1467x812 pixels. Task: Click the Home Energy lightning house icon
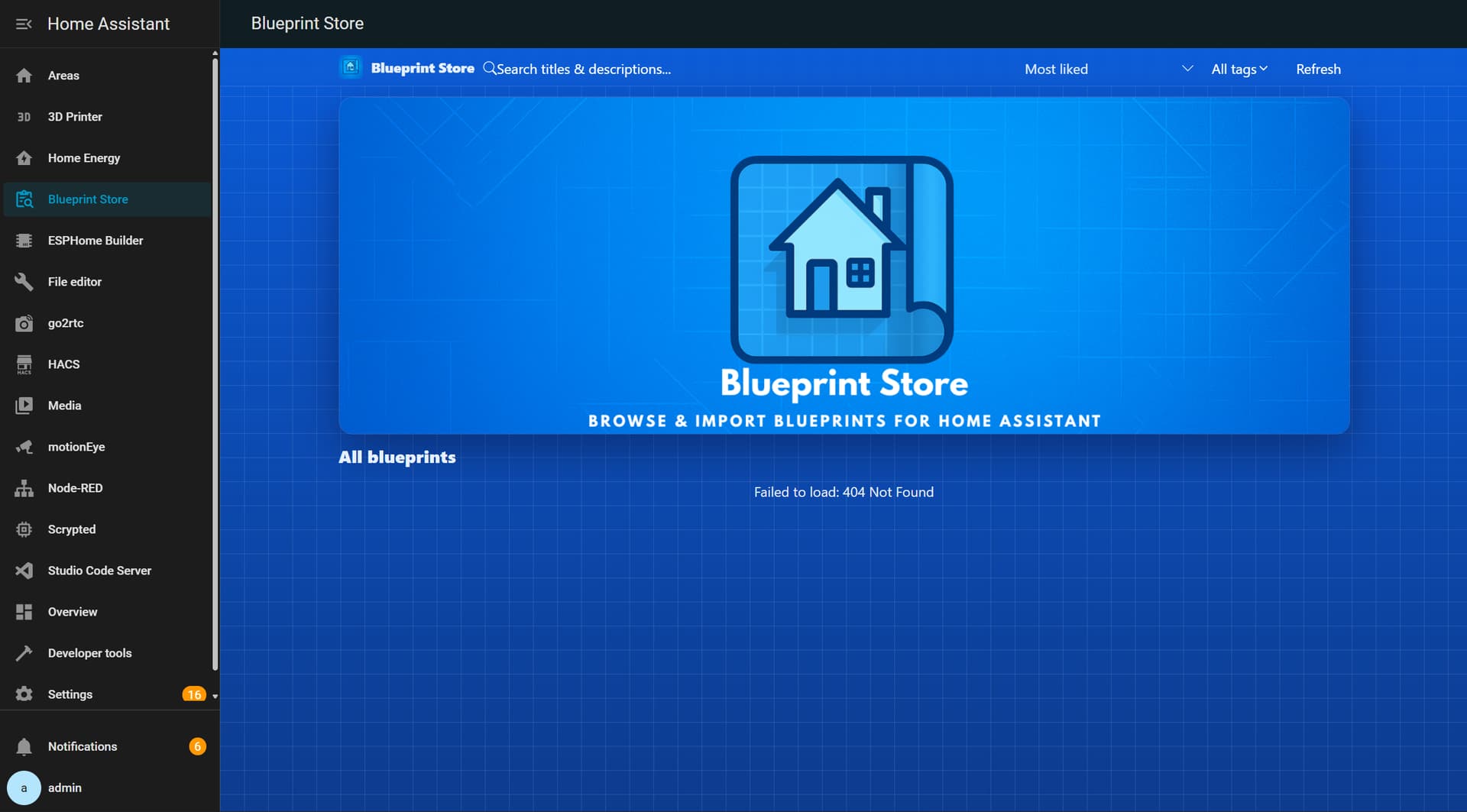(x=24, y=158)
